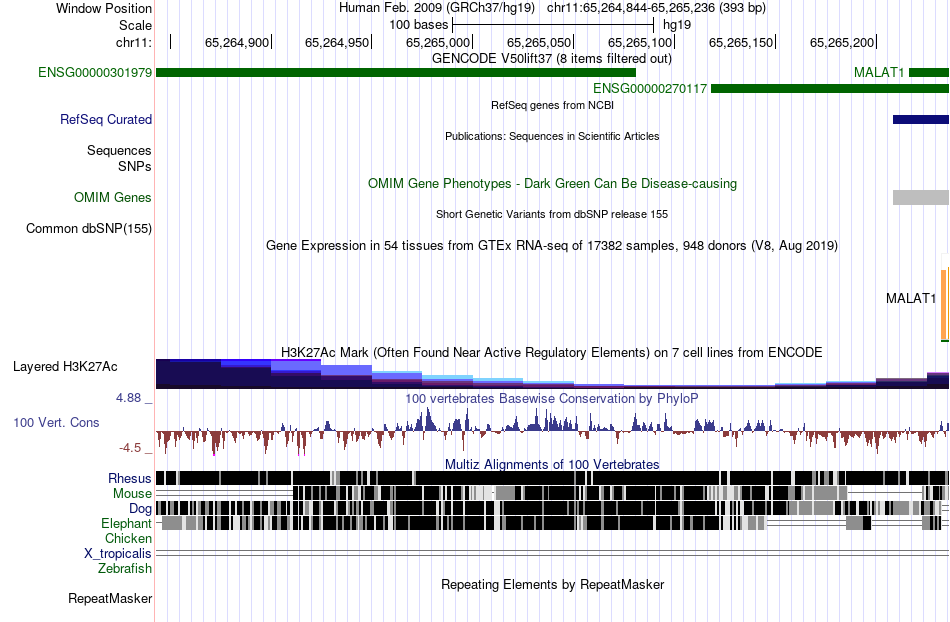Click the MALAT1 label in GTEx track
The height and width of the screenshot is (622, 950).
911,298
